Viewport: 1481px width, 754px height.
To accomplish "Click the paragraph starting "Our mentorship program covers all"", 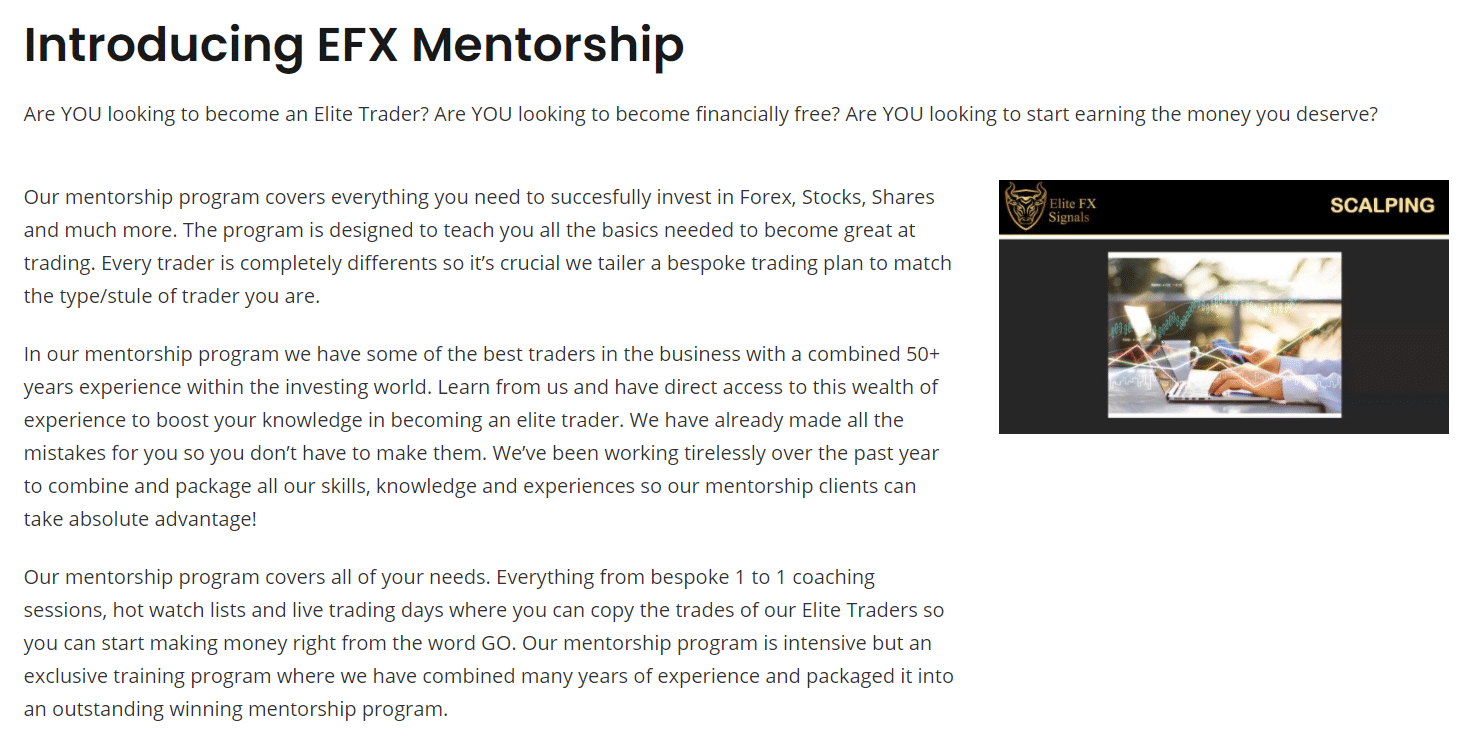I will point(489,643).
